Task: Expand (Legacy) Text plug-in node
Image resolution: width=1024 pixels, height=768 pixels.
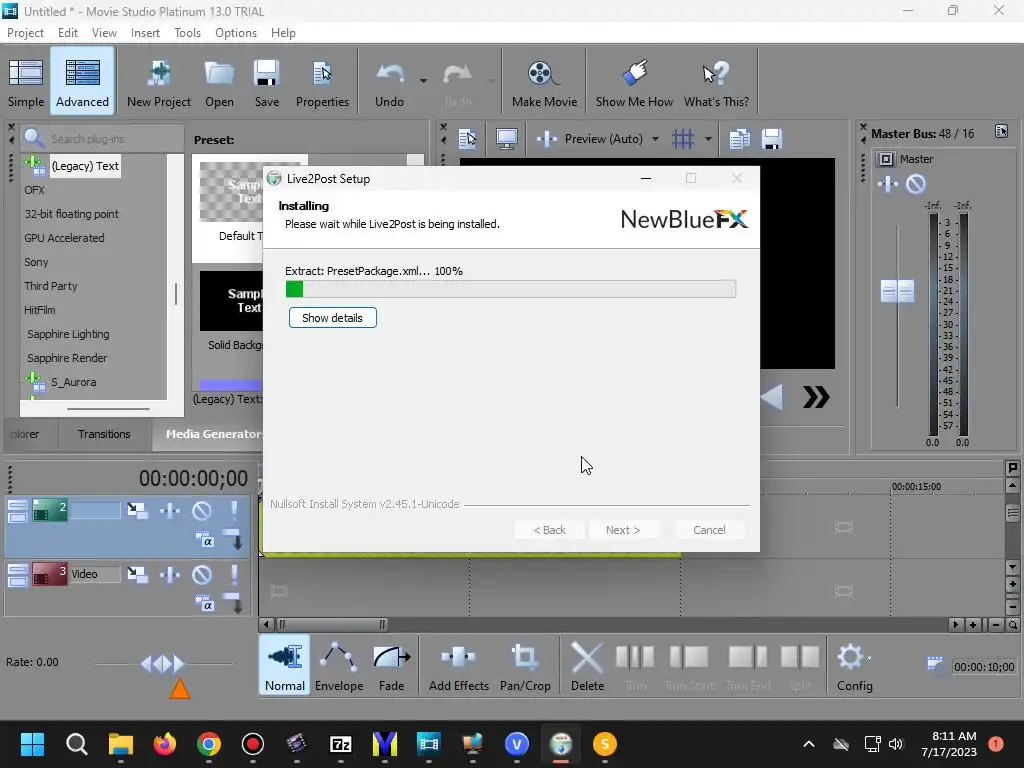Action: (x=34, y=165)
